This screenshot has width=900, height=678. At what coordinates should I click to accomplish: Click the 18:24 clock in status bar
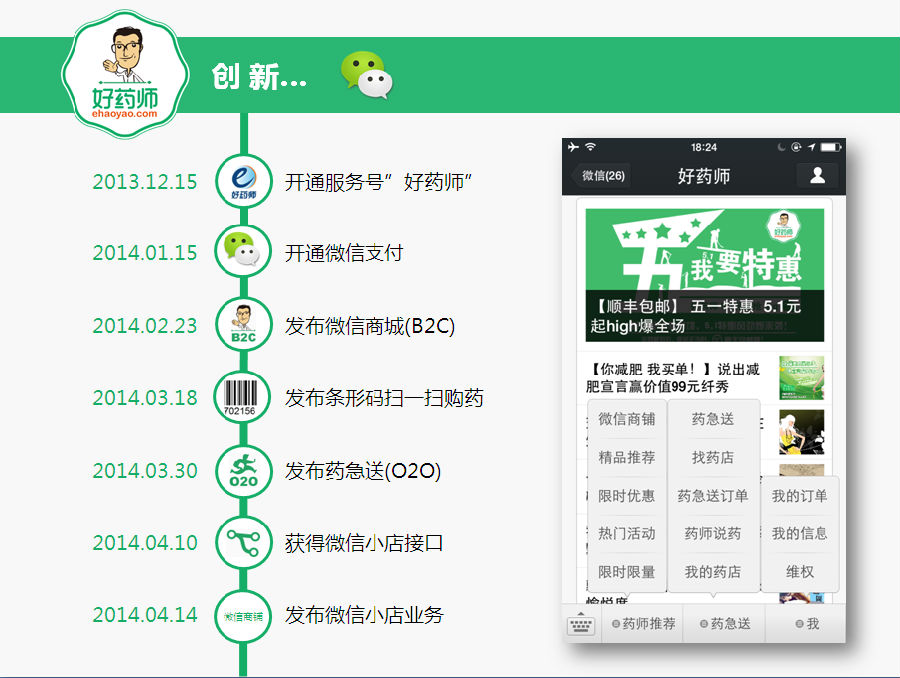pos(704,148)
